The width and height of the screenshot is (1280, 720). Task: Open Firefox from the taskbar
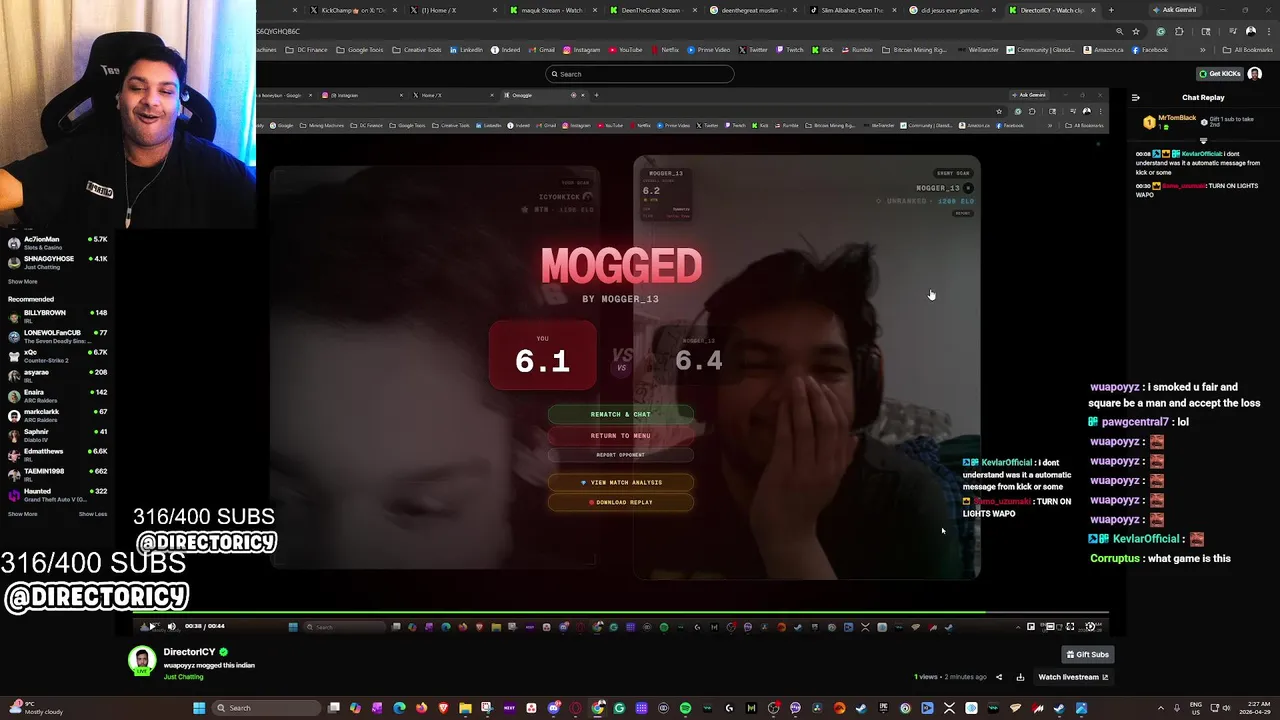point(421,708)
